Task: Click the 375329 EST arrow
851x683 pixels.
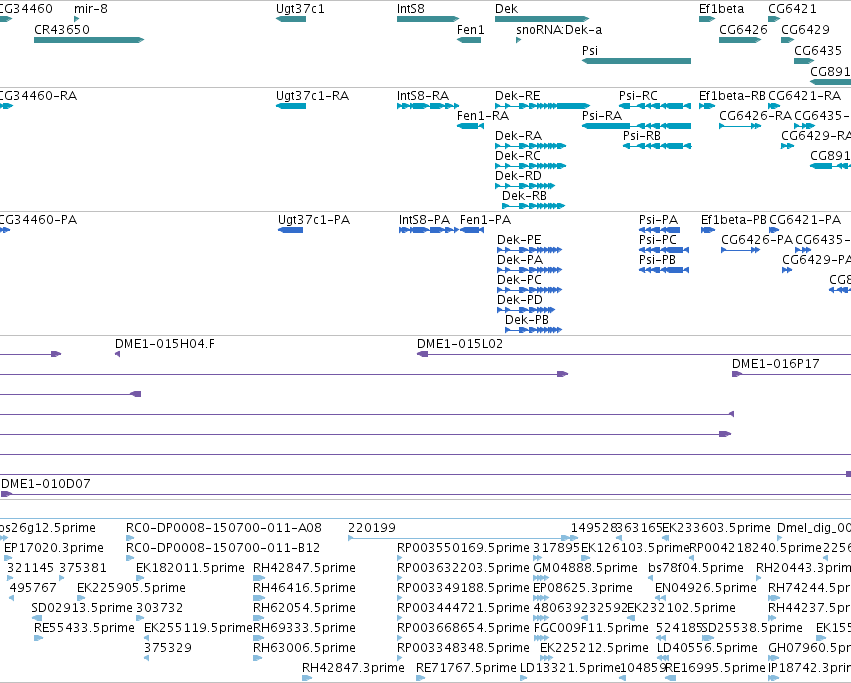Action: pyautogui.click(x=147, y=658)
